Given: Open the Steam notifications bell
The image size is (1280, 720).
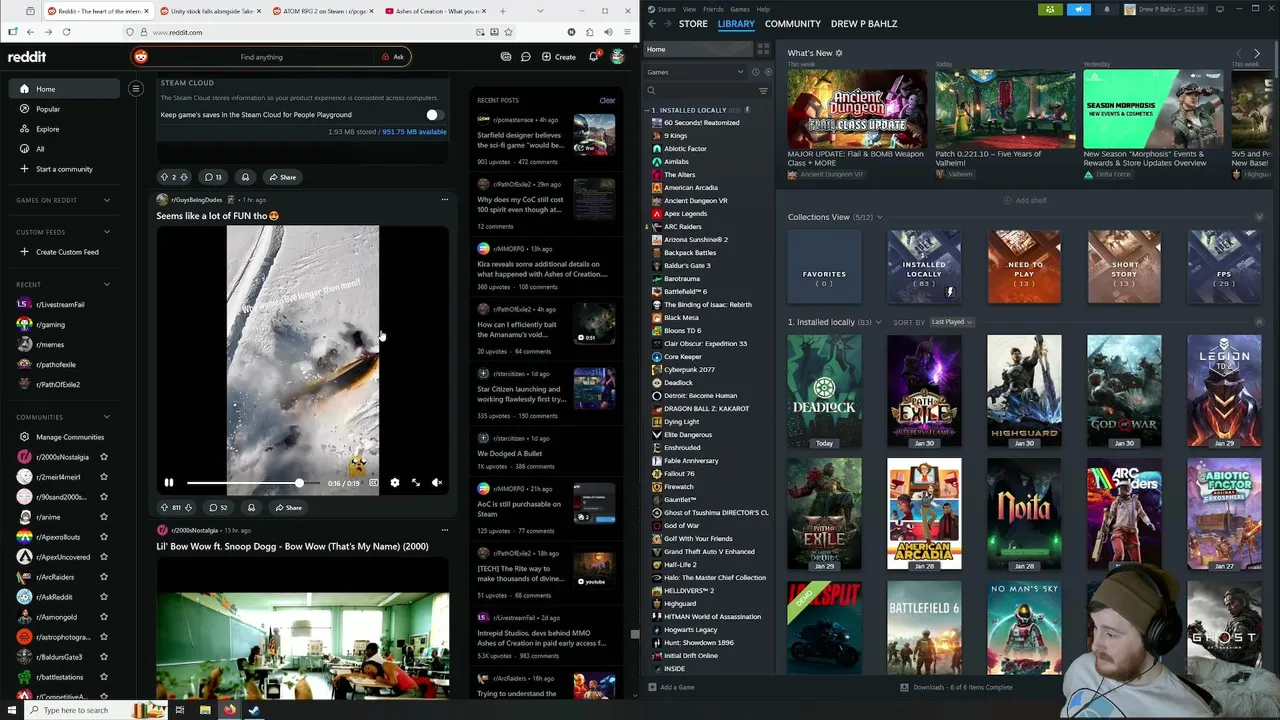Looking at the screenshot, I should coord(1106,9).
